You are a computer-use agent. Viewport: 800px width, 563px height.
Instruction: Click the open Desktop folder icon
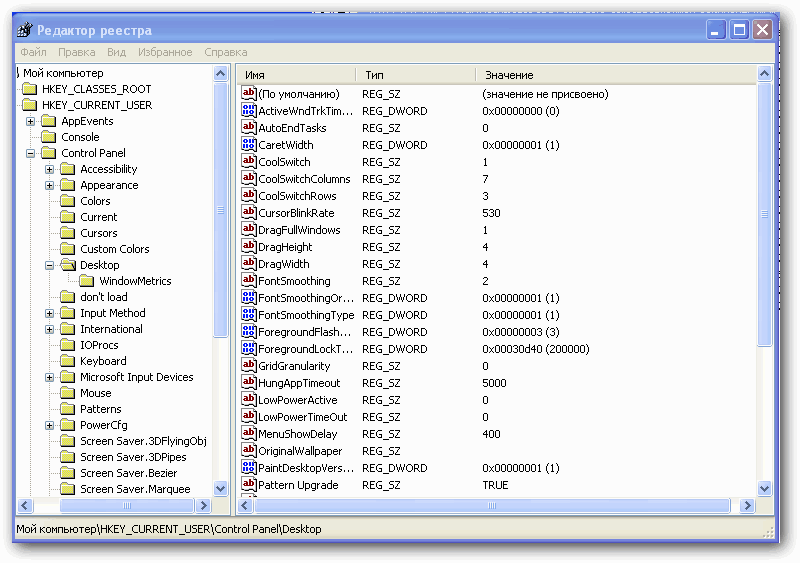pyautogui.click(x=68, y=265)
